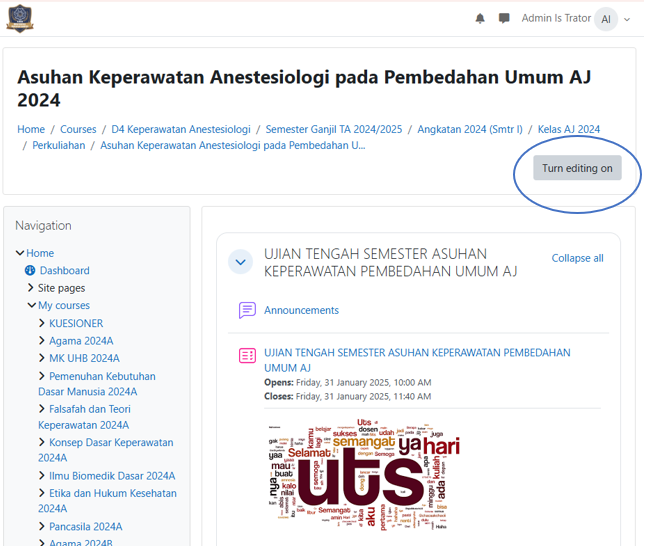647x546 pixels.
Task: Click the quiz icon for Ujian Tengah Semester
Action: [x=247, y=356]
